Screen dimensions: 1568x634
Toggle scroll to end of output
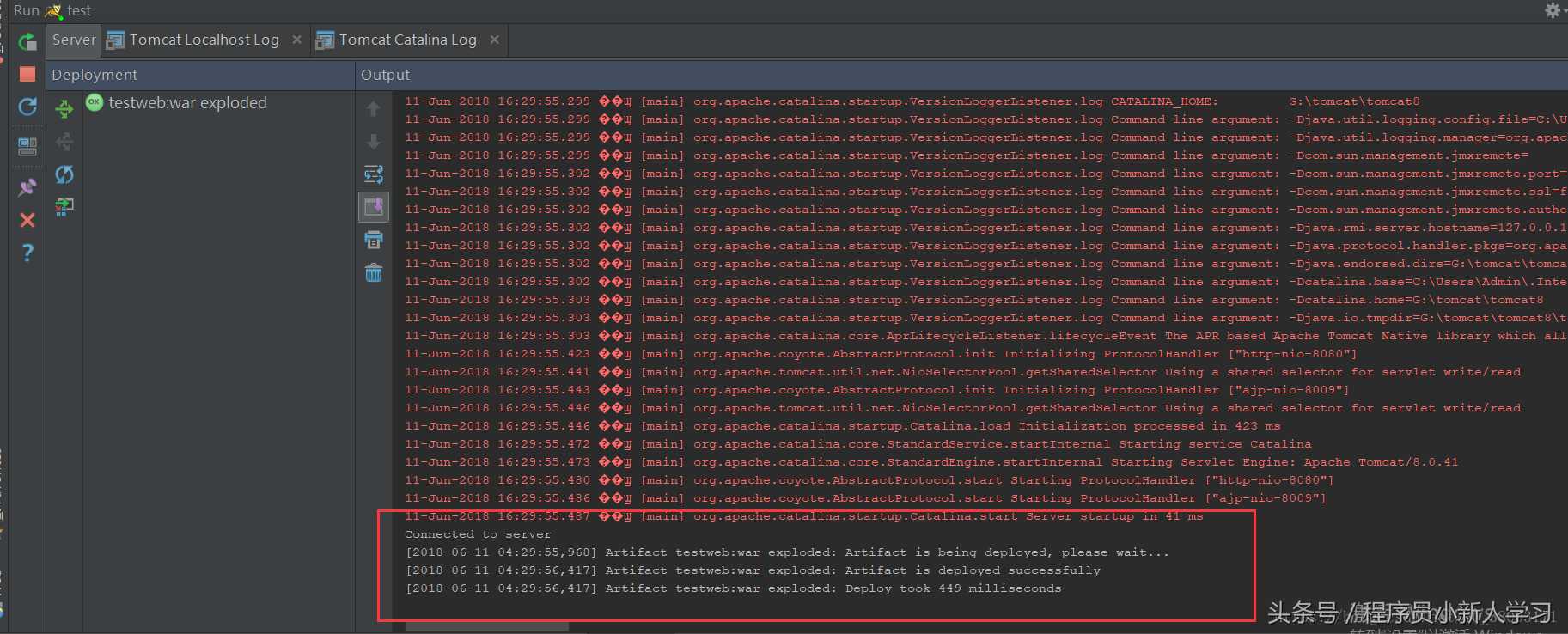[374, 207]
